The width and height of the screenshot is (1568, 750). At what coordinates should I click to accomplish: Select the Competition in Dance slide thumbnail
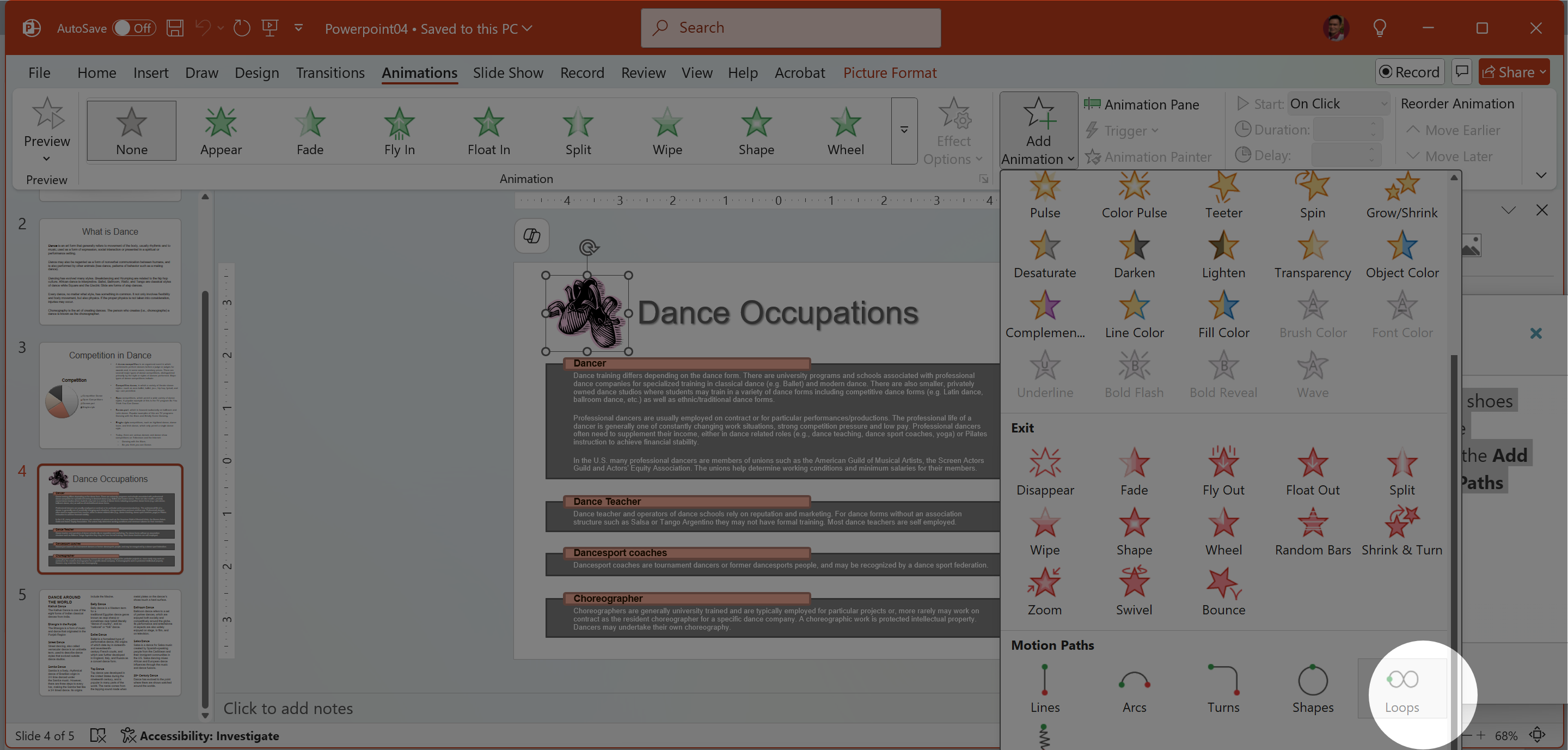coord(110,396)
